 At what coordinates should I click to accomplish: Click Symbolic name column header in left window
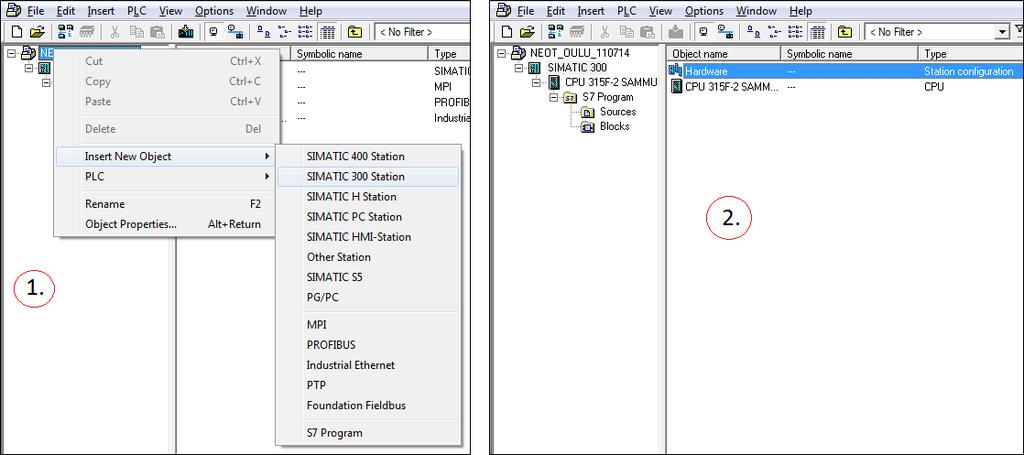pos(360,54)
